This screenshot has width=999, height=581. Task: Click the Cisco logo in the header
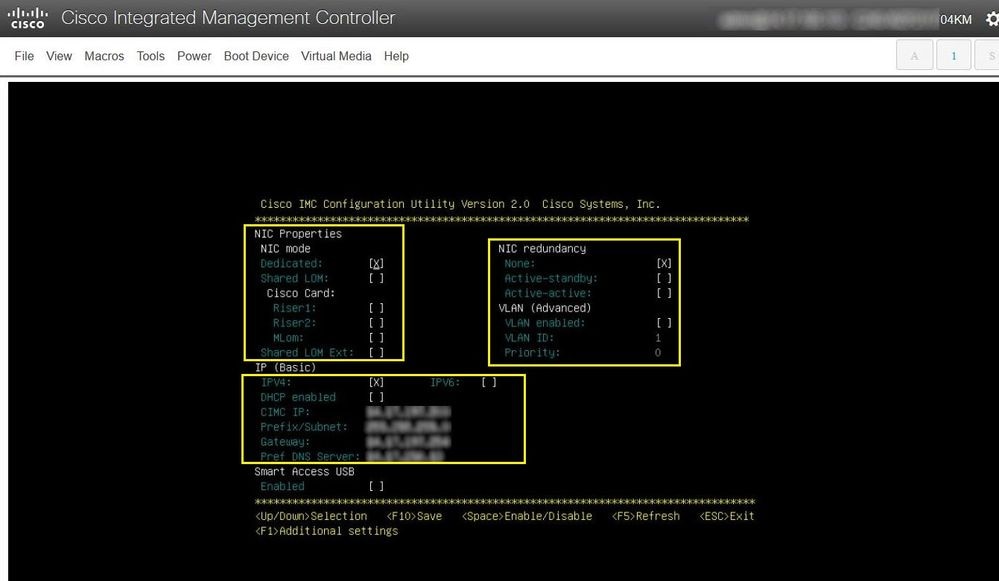[x=27, y=18]
